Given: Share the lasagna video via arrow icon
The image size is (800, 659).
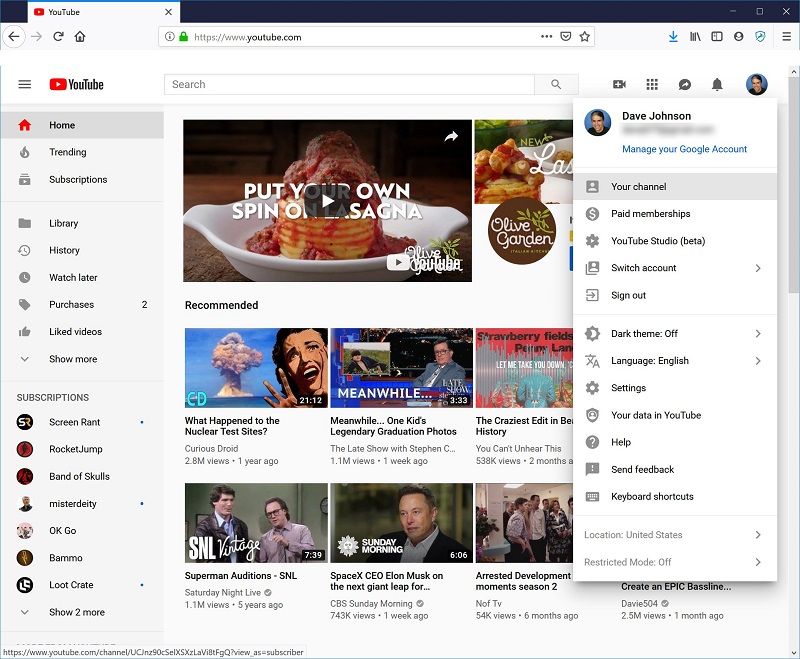Looking at the screenshot, I should coord(451,136).
